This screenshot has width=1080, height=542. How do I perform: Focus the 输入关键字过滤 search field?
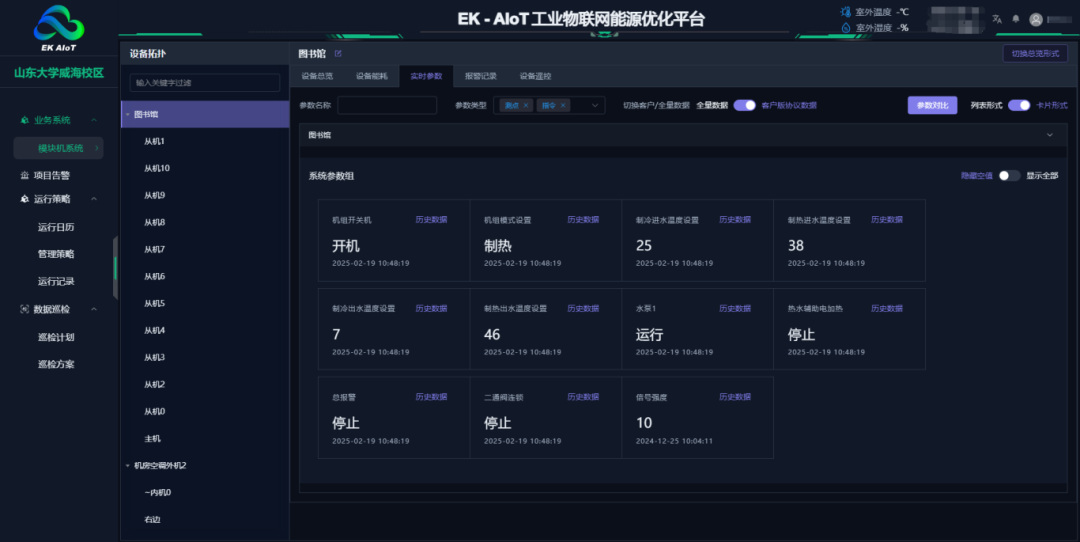point(205,83)
